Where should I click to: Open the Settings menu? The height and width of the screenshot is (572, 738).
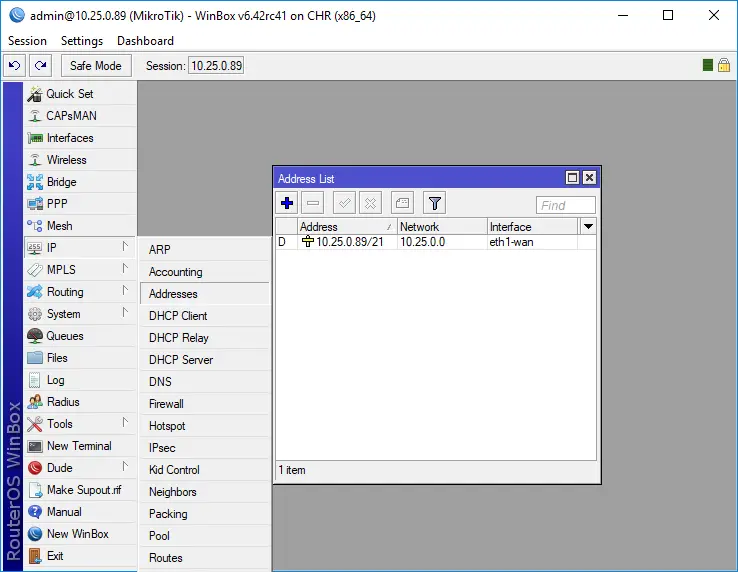[82, 41]
